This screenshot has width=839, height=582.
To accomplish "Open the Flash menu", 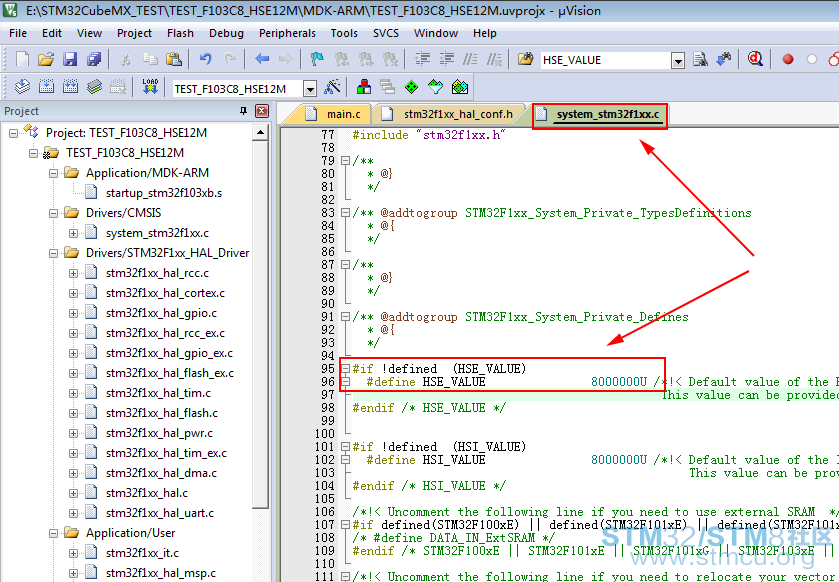I will click(180, 33).
